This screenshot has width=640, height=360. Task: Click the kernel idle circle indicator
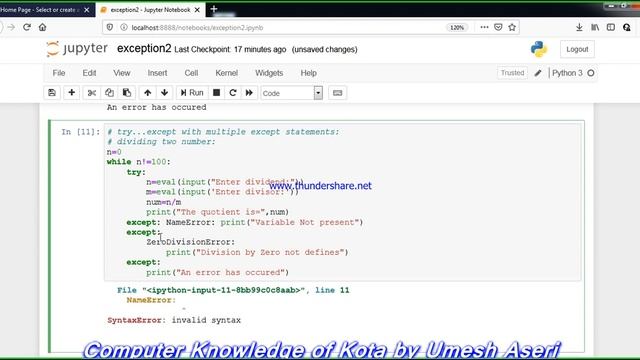591,73
